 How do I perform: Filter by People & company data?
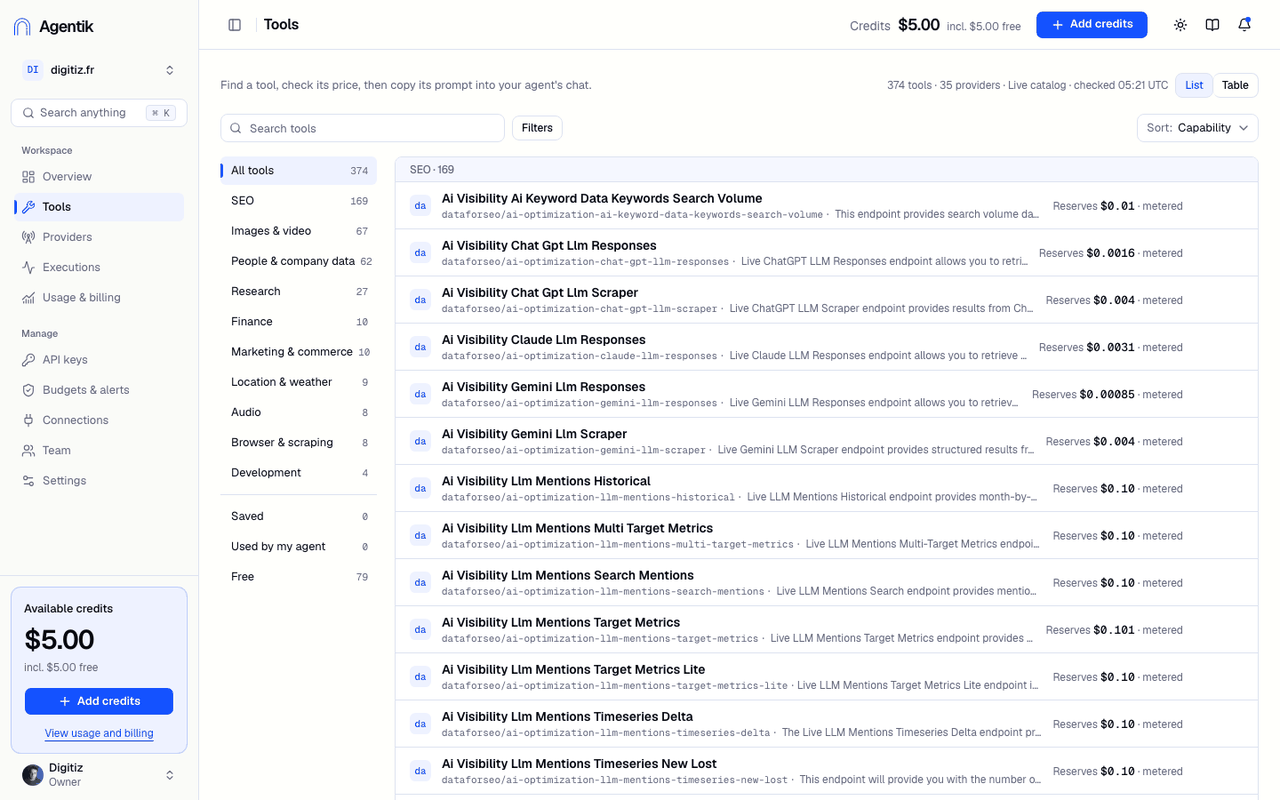pos(299,261)
